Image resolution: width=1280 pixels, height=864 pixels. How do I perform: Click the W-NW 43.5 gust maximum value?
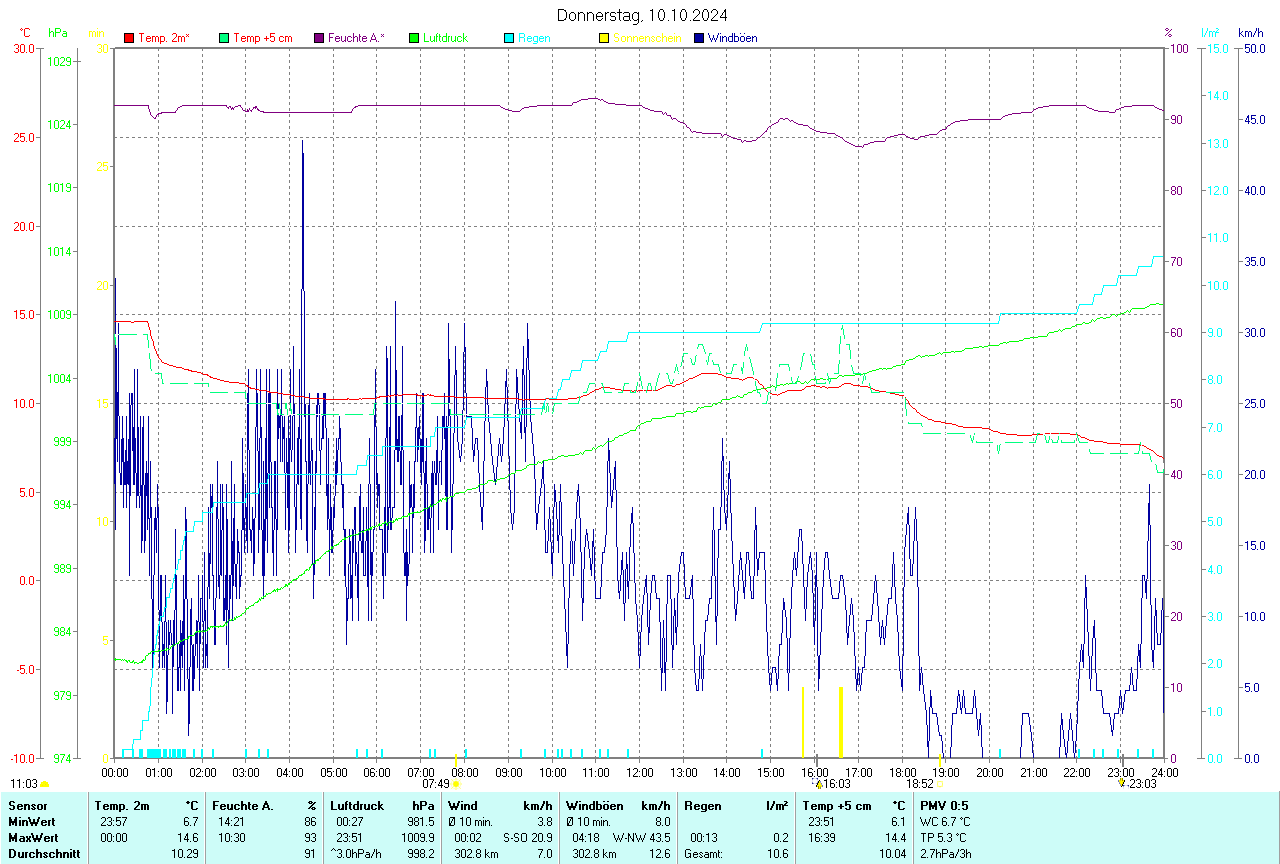click(641, 838)
